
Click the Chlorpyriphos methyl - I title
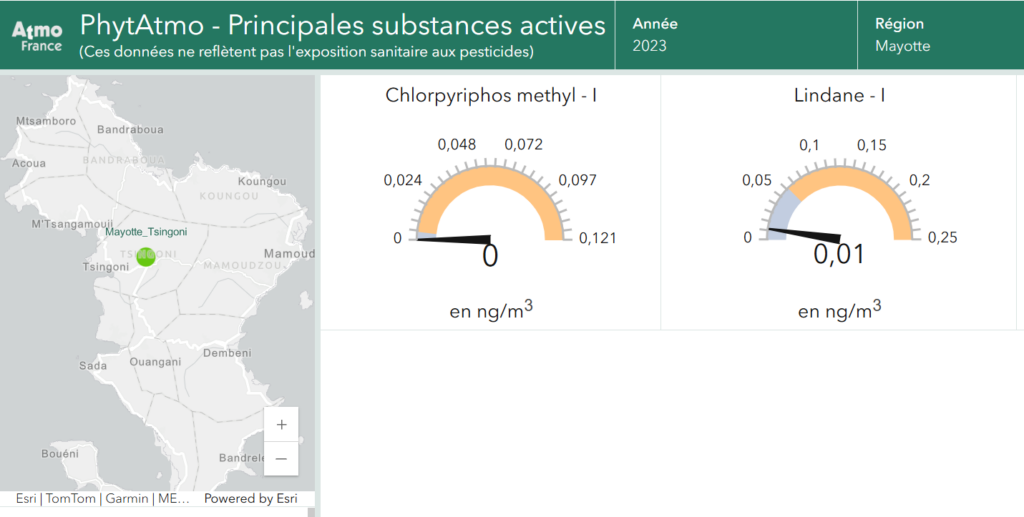491,95
